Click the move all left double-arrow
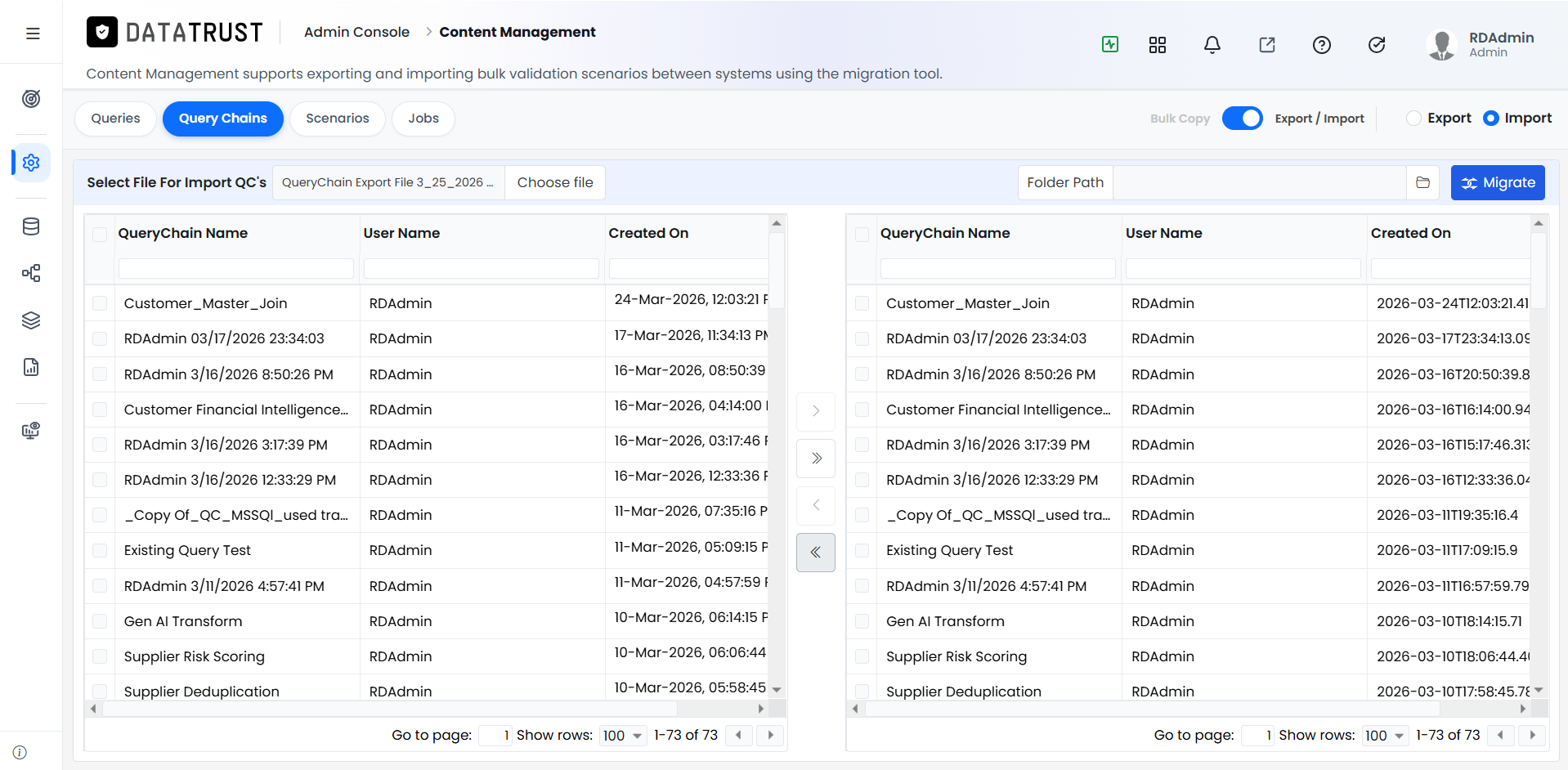 [816, 553]
